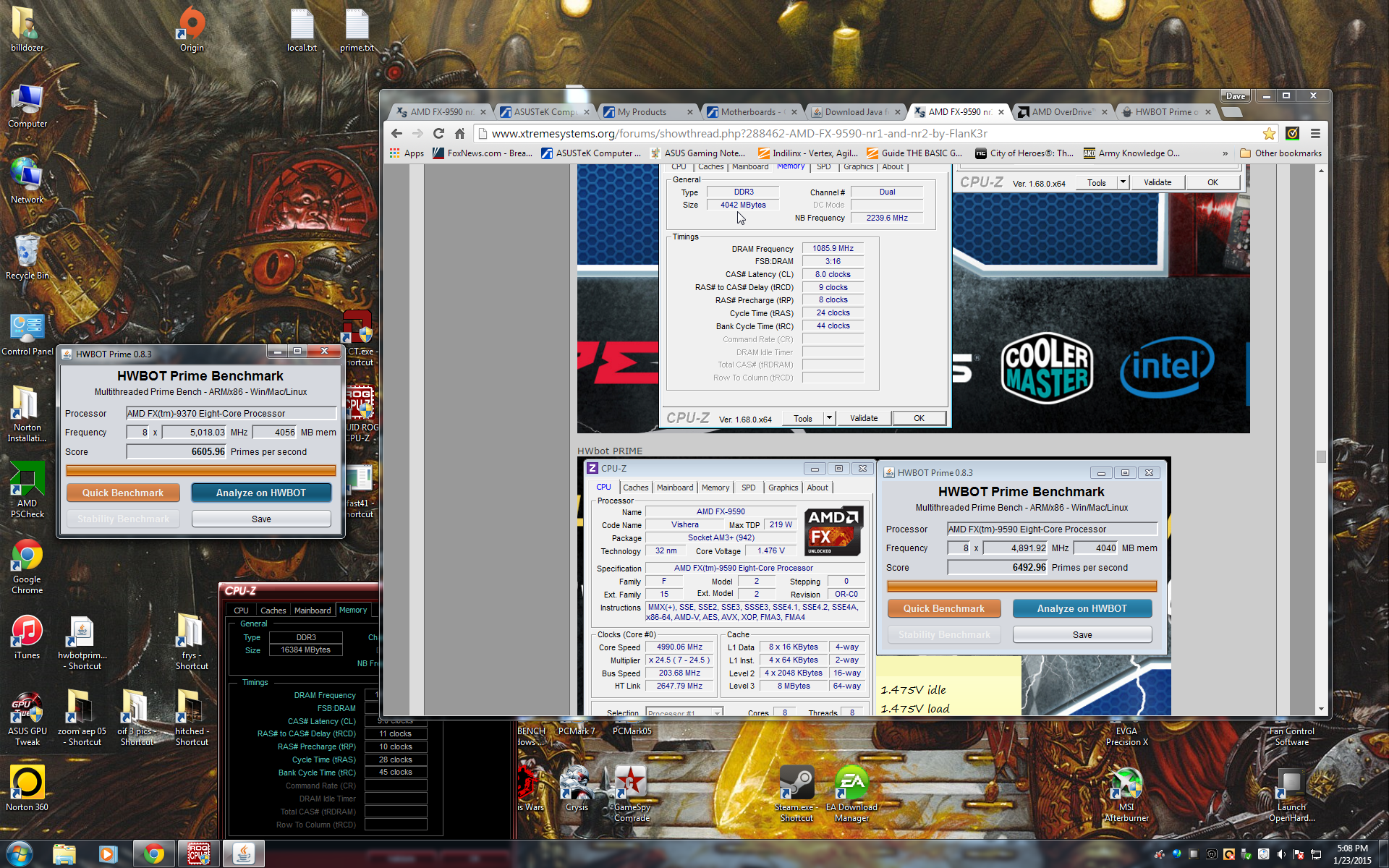Open Launch OpenHardware desktop shortcut
1389x868 pixels.
[x=1291, y=794]
